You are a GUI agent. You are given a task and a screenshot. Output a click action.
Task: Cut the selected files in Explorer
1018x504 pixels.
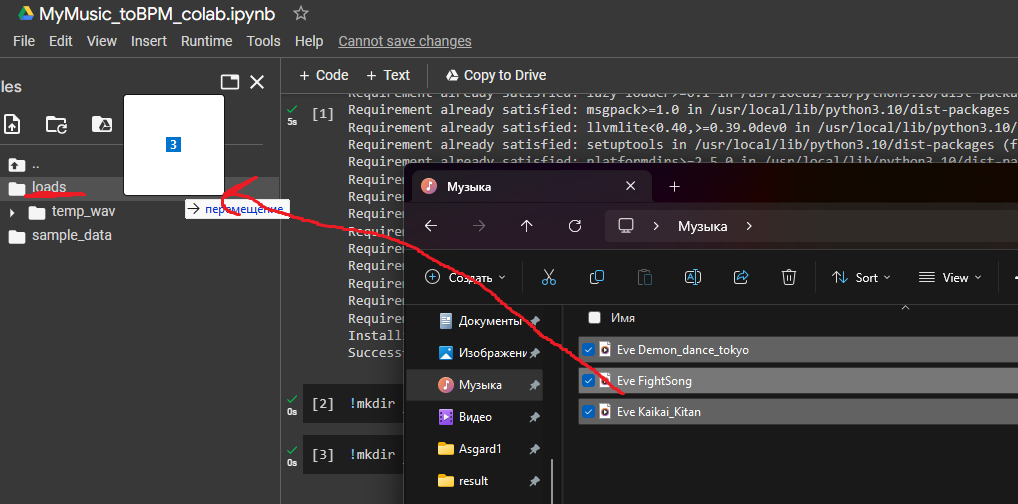[x=549, y=277]
